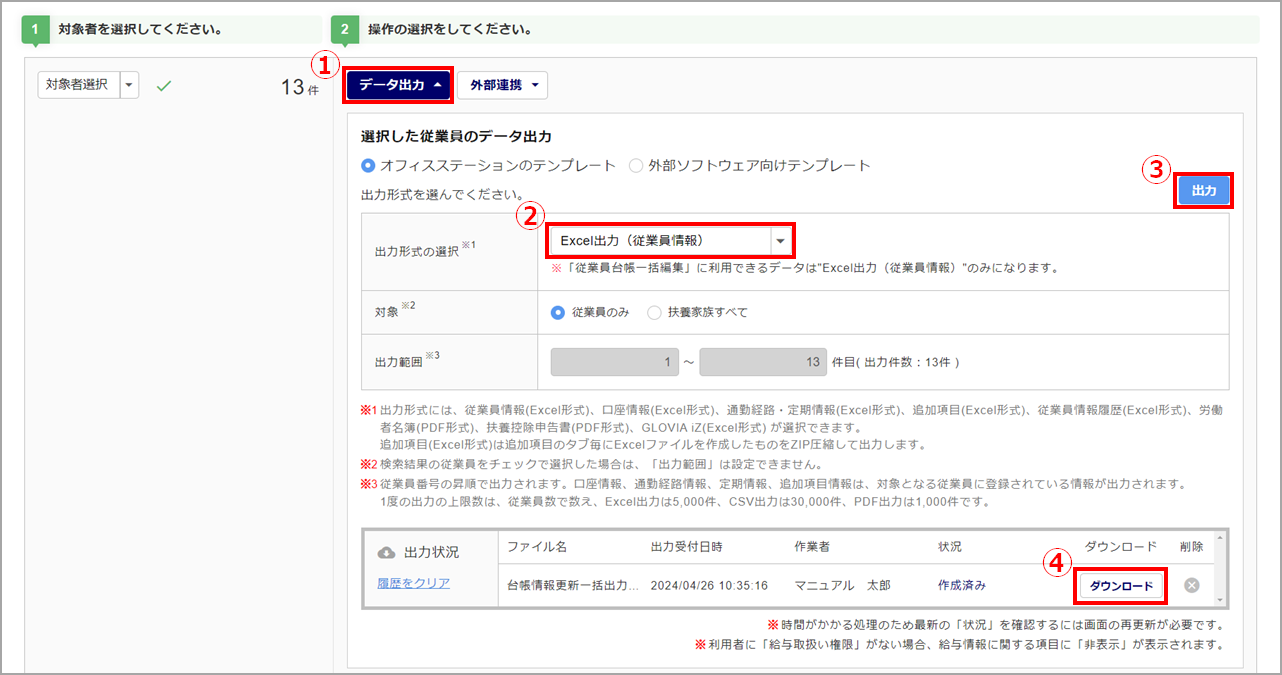The height and width of the screenshot is (675, 1282).
Task: Click the 状況 column header
Action: coord(950,547)
